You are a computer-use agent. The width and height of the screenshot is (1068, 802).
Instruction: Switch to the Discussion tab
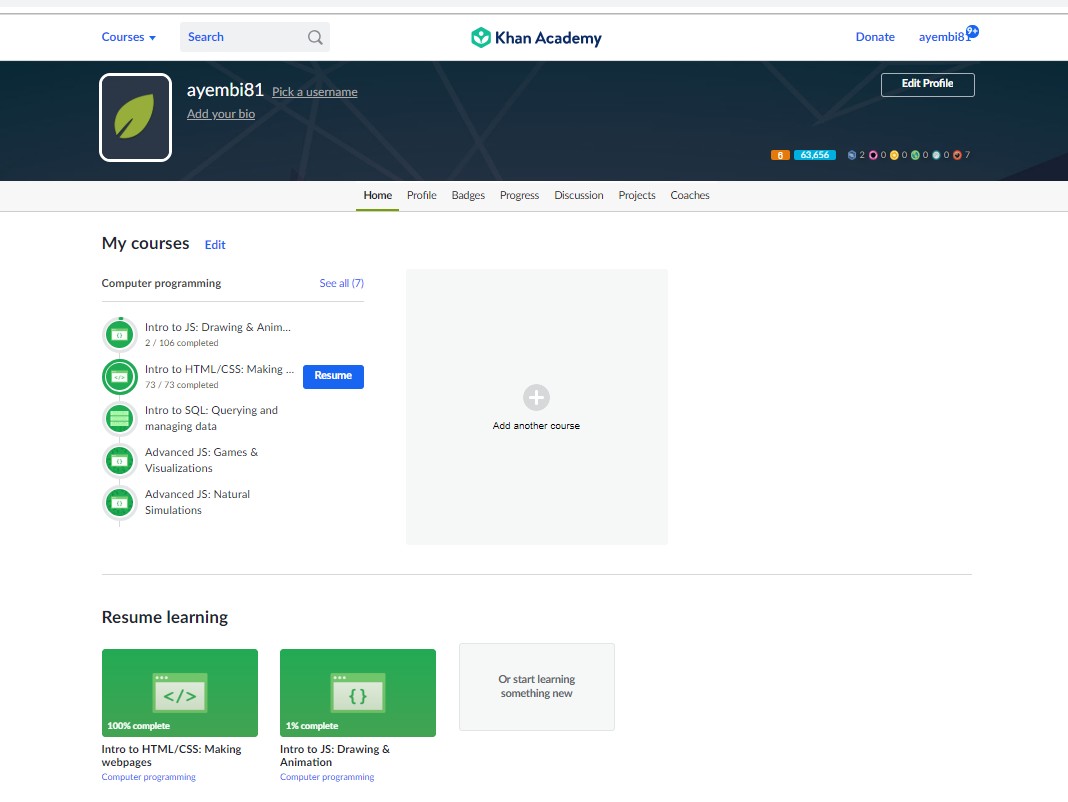578,195
